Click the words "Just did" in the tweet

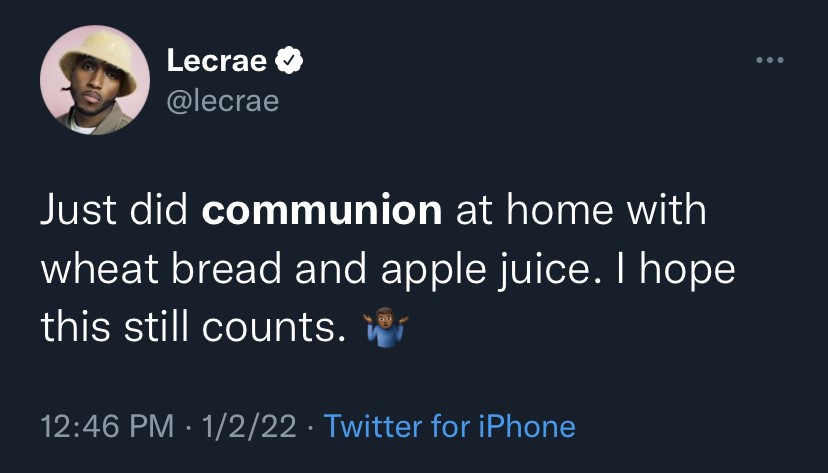coord(116,211)
